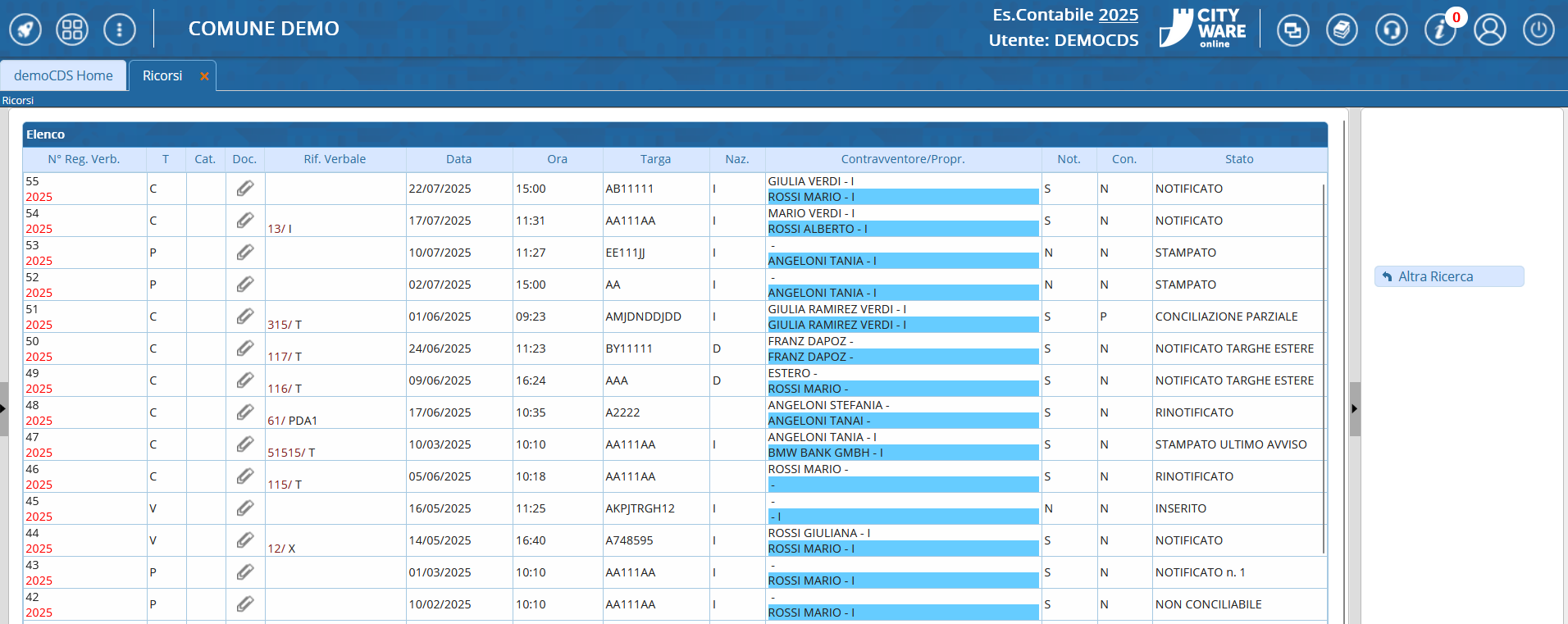The height and width of the screenshot is (624, 1568).
Task: Open attachment paperclip for record 48
Action: pos(245,412)
